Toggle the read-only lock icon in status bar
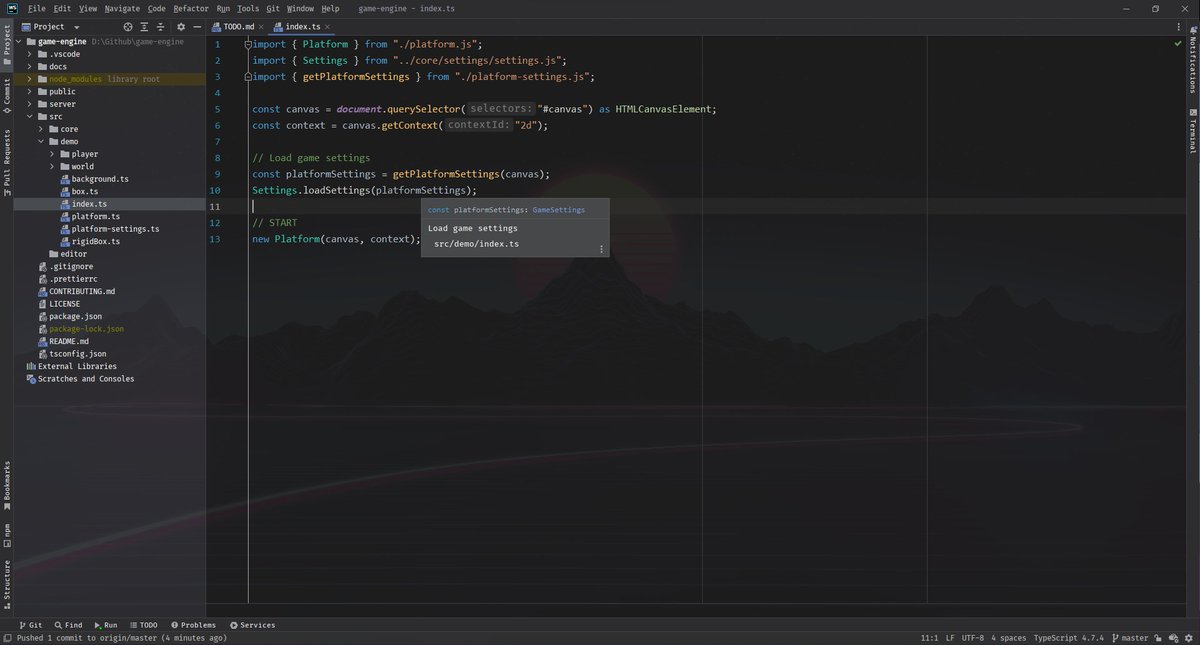 1159,638
